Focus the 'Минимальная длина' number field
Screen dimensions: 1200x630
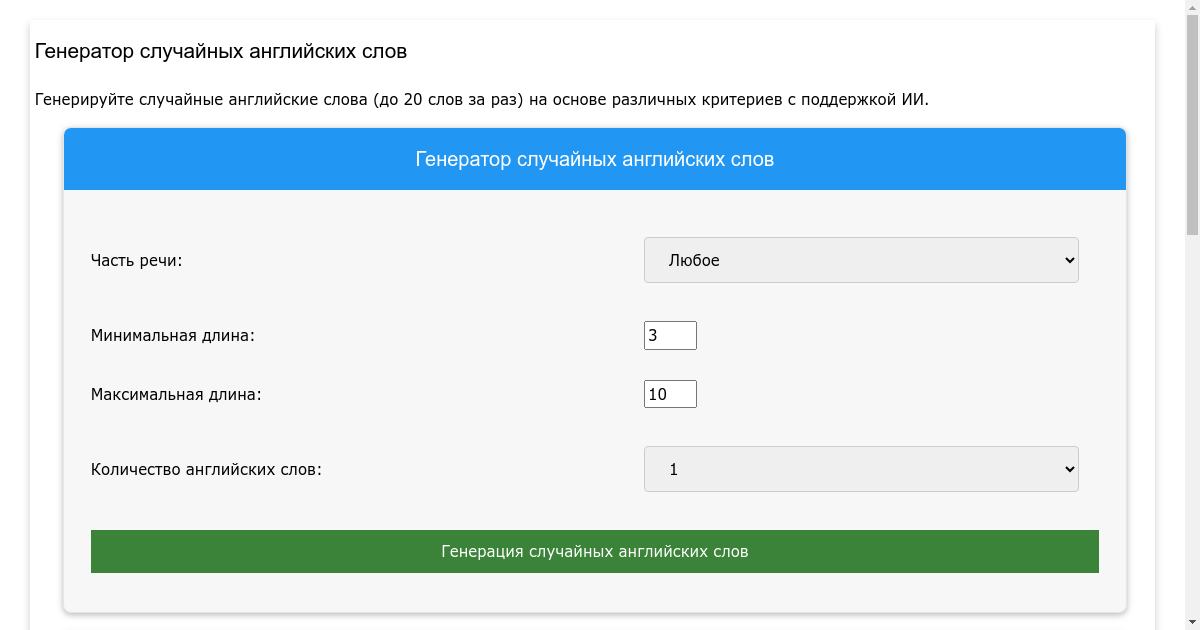pyautogui.click(x=670, y=336)
